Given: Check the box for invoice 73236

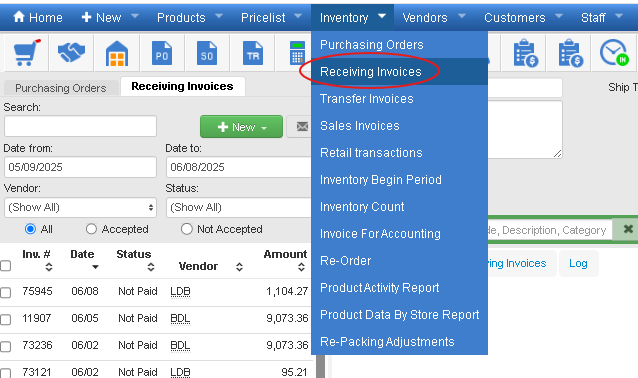Looking at the screenshot, I should pyautogui.click(x=5, y=346).
